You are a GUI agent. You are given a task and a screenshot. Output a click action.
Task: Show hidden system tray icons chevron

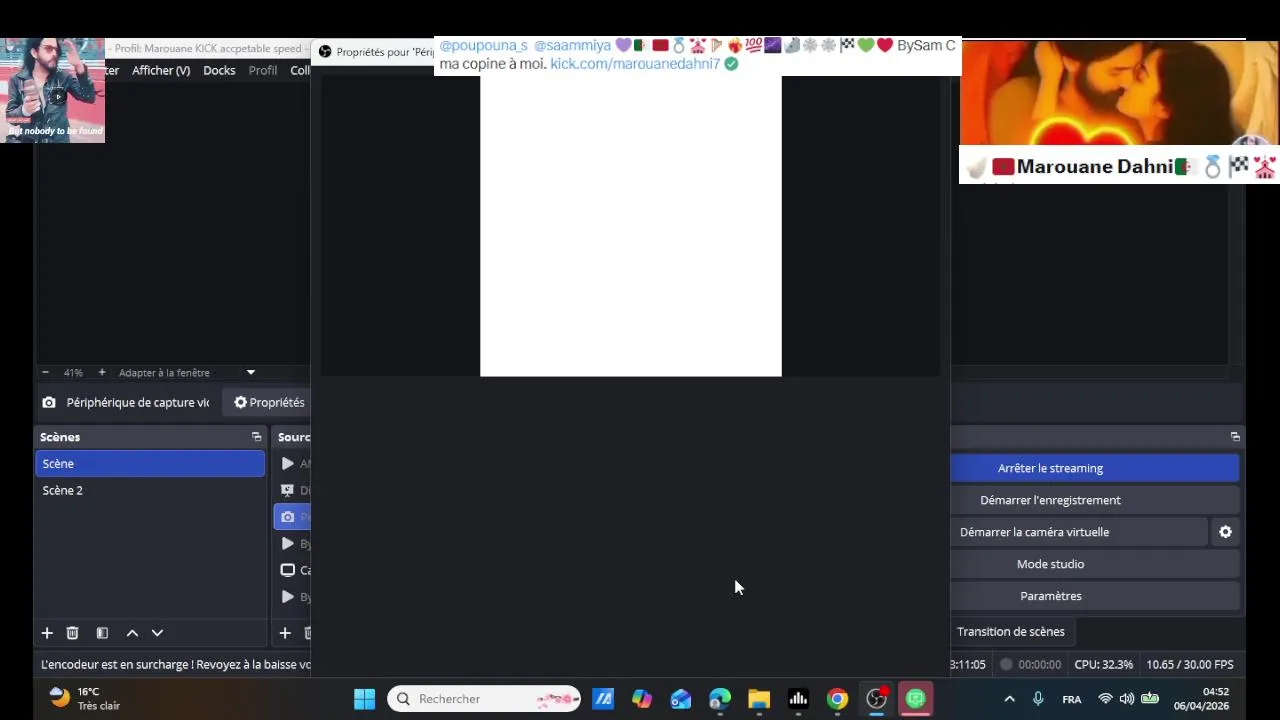click(1009, 699)
